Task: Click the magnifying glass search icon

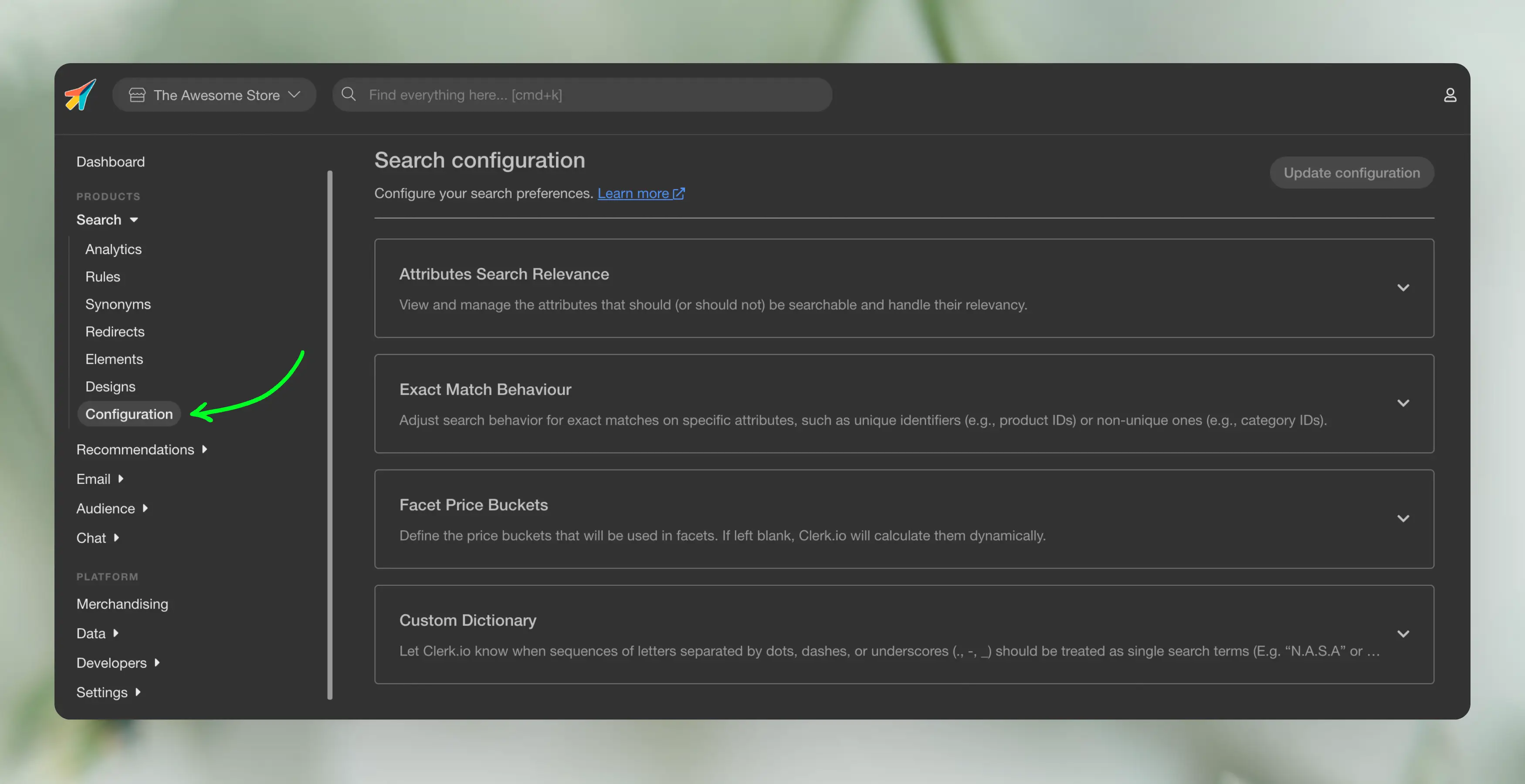Action: [x=349, y=94]
